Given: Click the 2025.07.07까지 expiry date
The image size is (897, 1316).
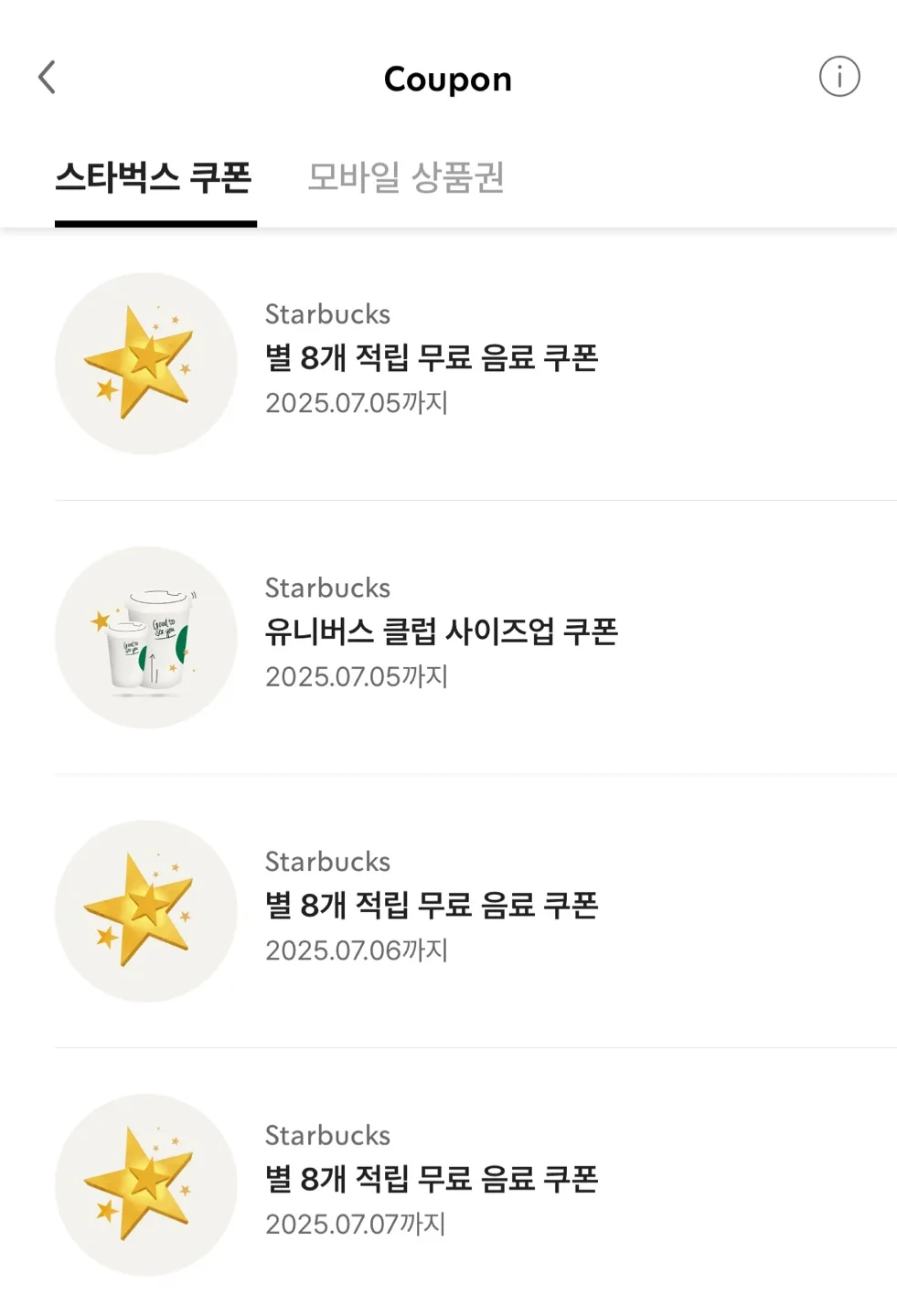Looking at the screenshot, I should click(x=356, y=1224).
